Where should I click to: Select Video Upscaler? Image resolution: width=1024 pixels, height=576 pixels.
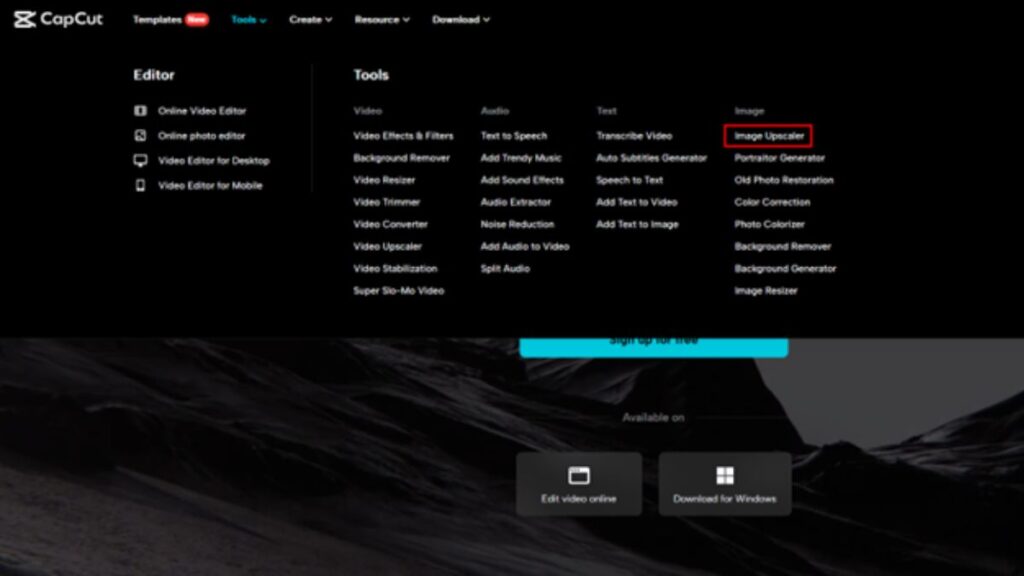pos(387,246)
